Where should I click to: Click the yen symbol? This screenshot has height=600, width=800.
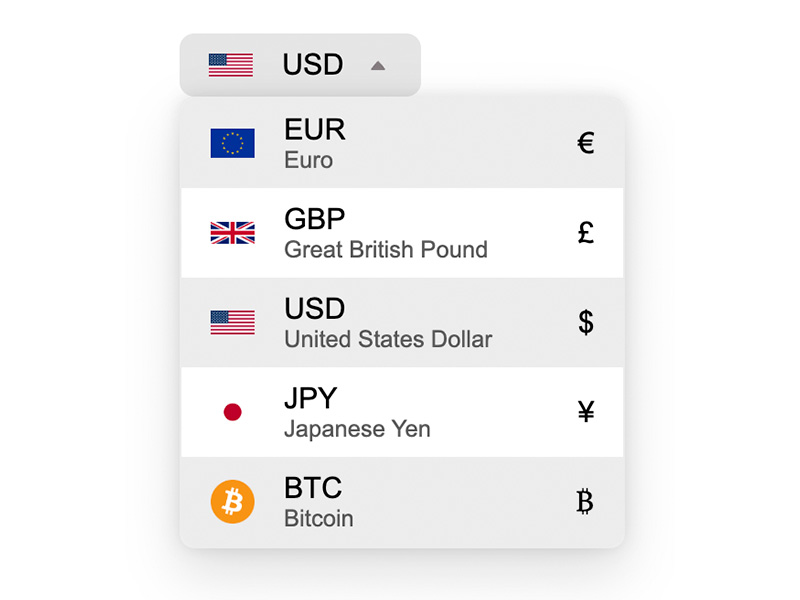tap(586, 412)
